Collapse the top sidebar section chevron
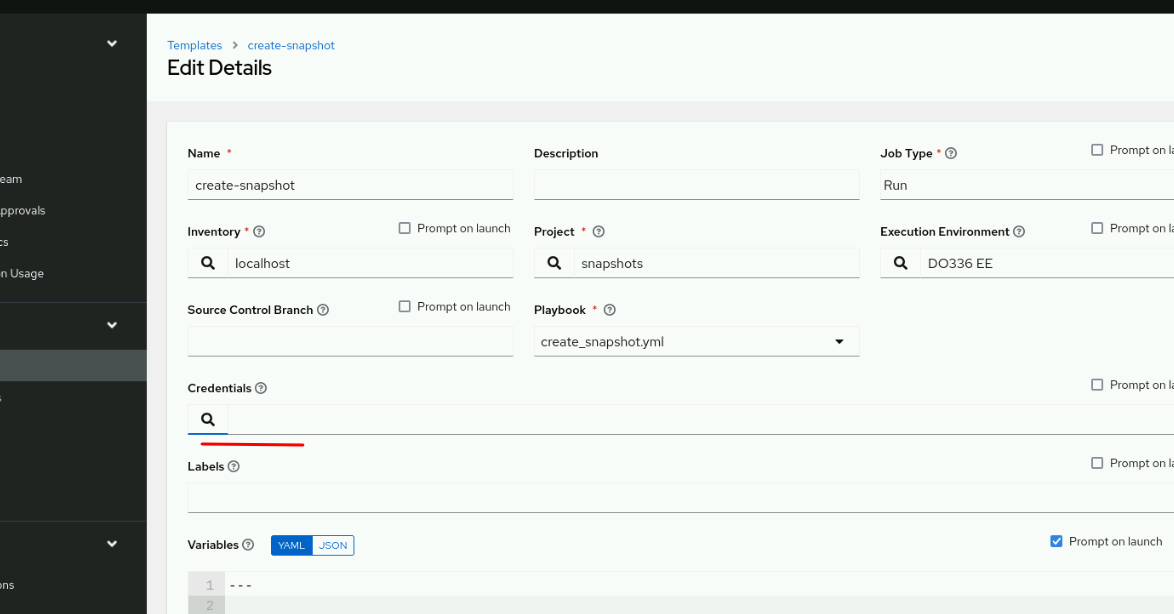The image size is (1174, 614). (112, 44)
